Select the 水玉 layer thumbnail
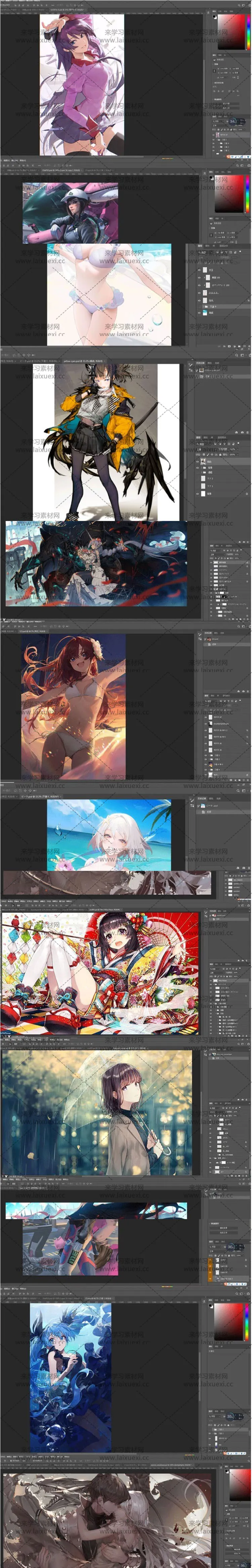The image size is (252, 1568). coord(205,270)
